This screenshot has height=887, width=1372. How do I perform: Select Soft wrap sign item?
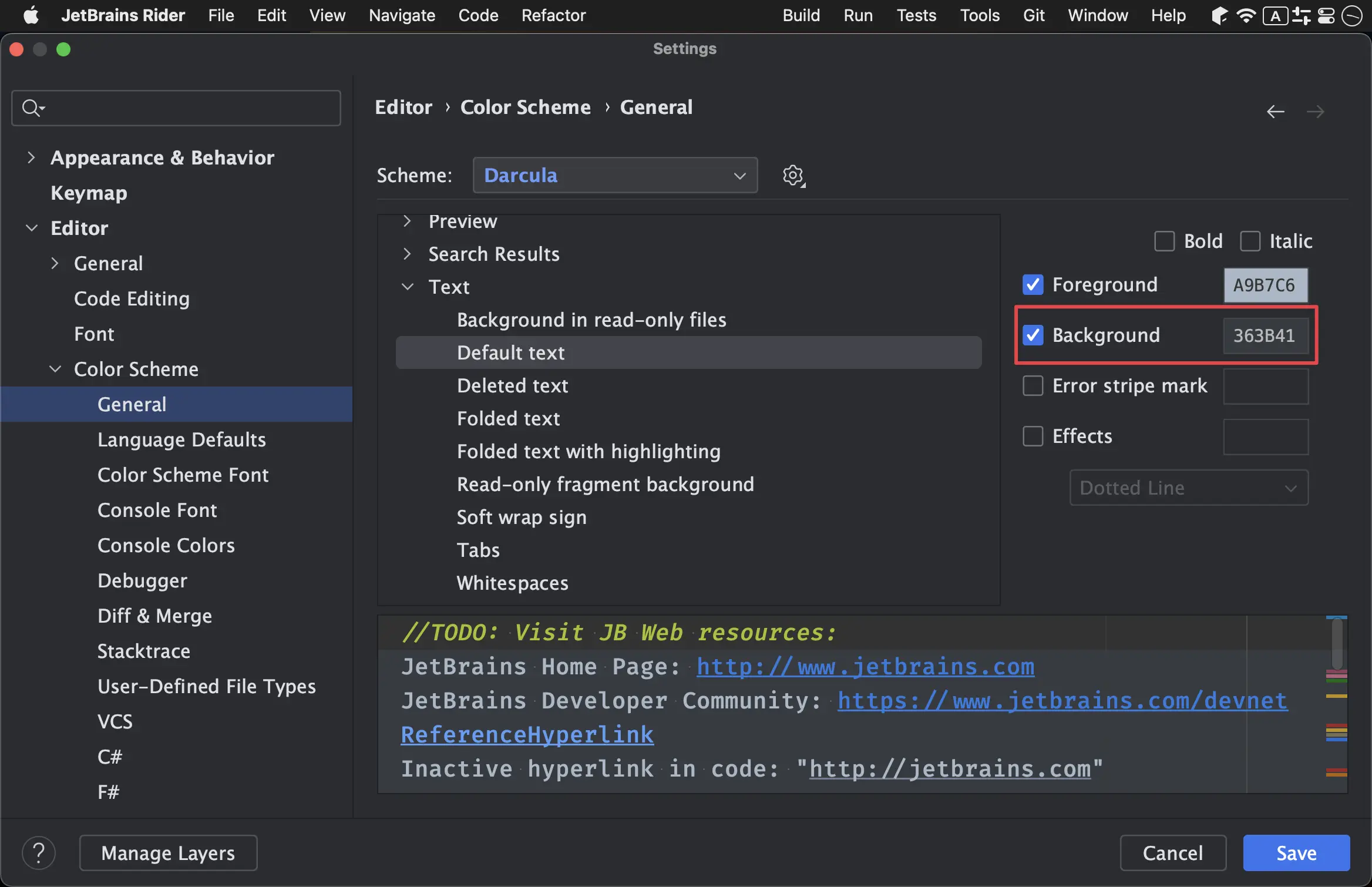[522, 517]
